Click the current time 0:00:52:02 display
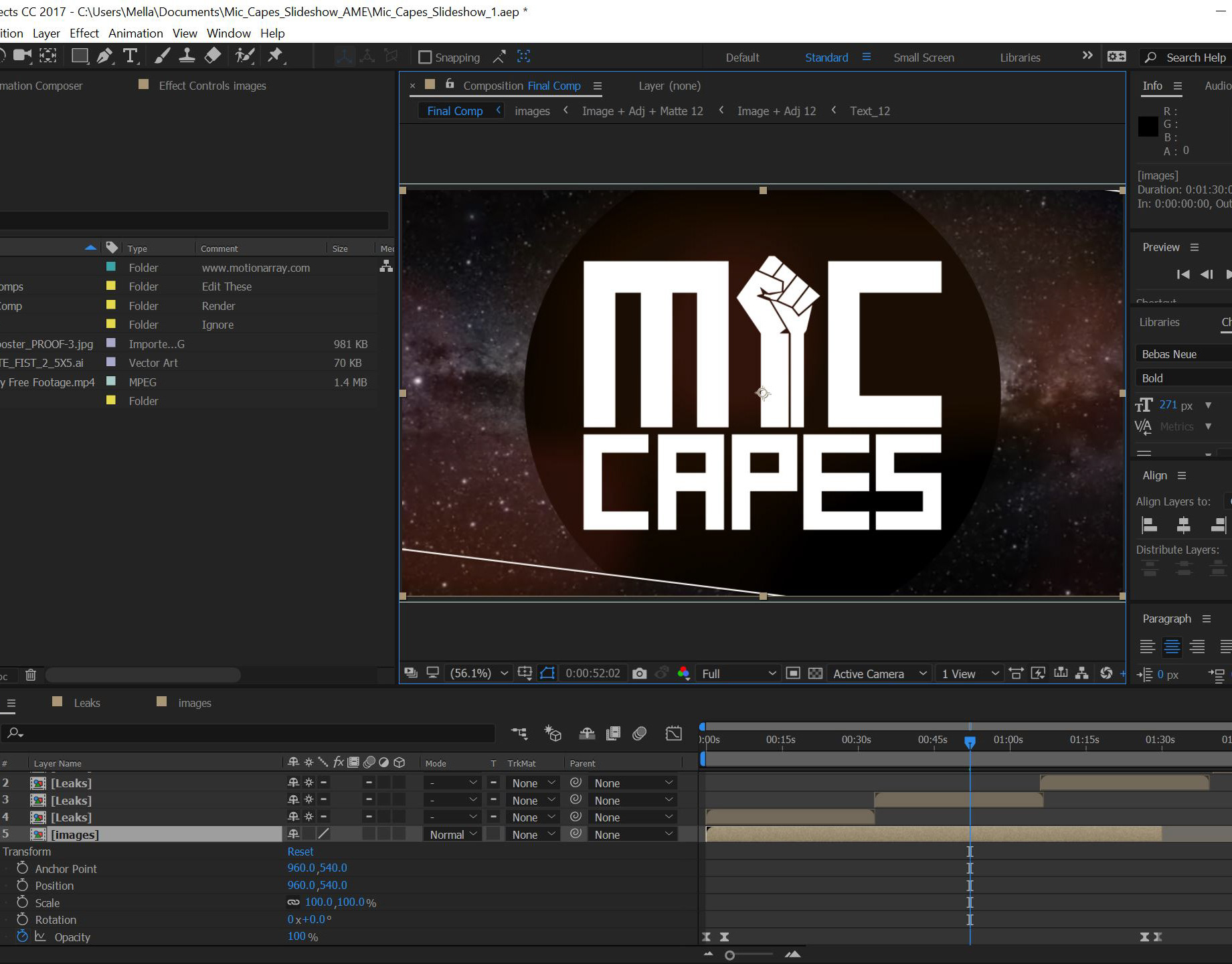 593,673
